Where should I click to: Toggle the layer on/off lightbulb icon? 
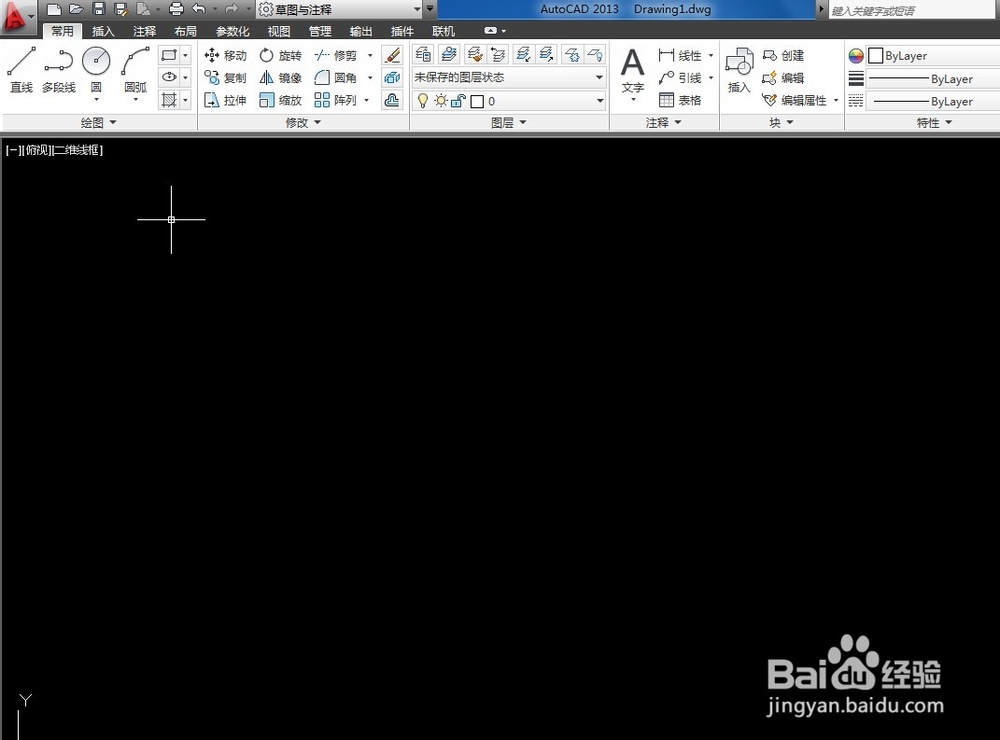[422, 101]
